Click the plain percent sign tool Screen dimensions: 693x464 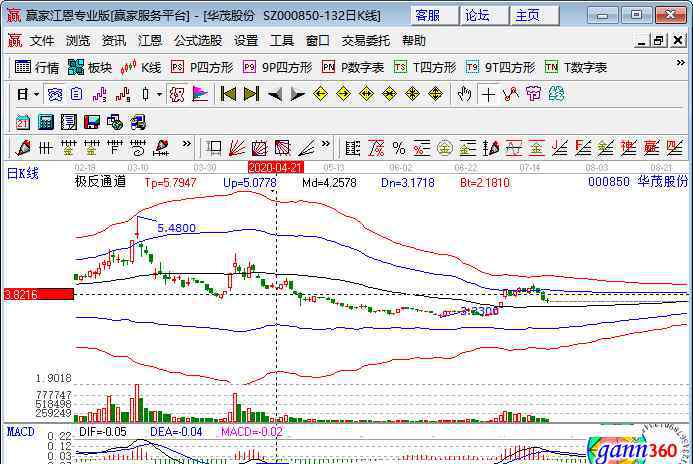point(399,148)
